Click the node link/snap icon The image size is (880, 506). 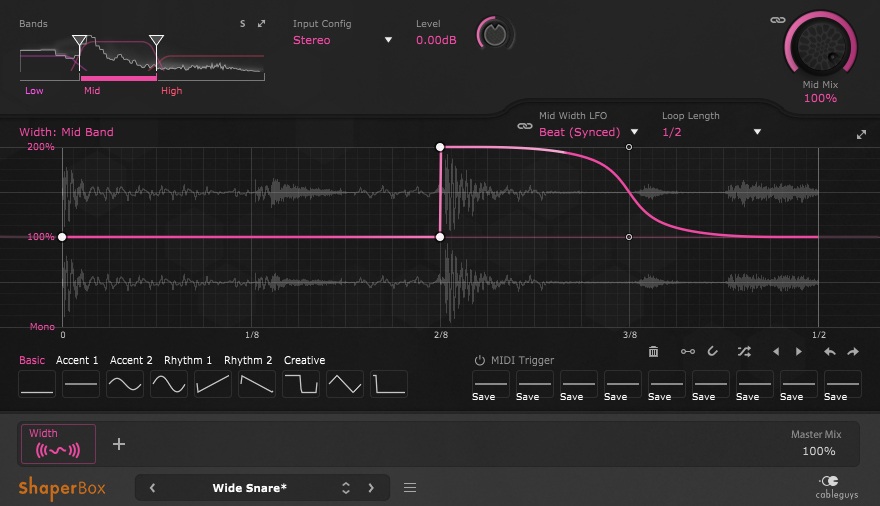[688, 352]
